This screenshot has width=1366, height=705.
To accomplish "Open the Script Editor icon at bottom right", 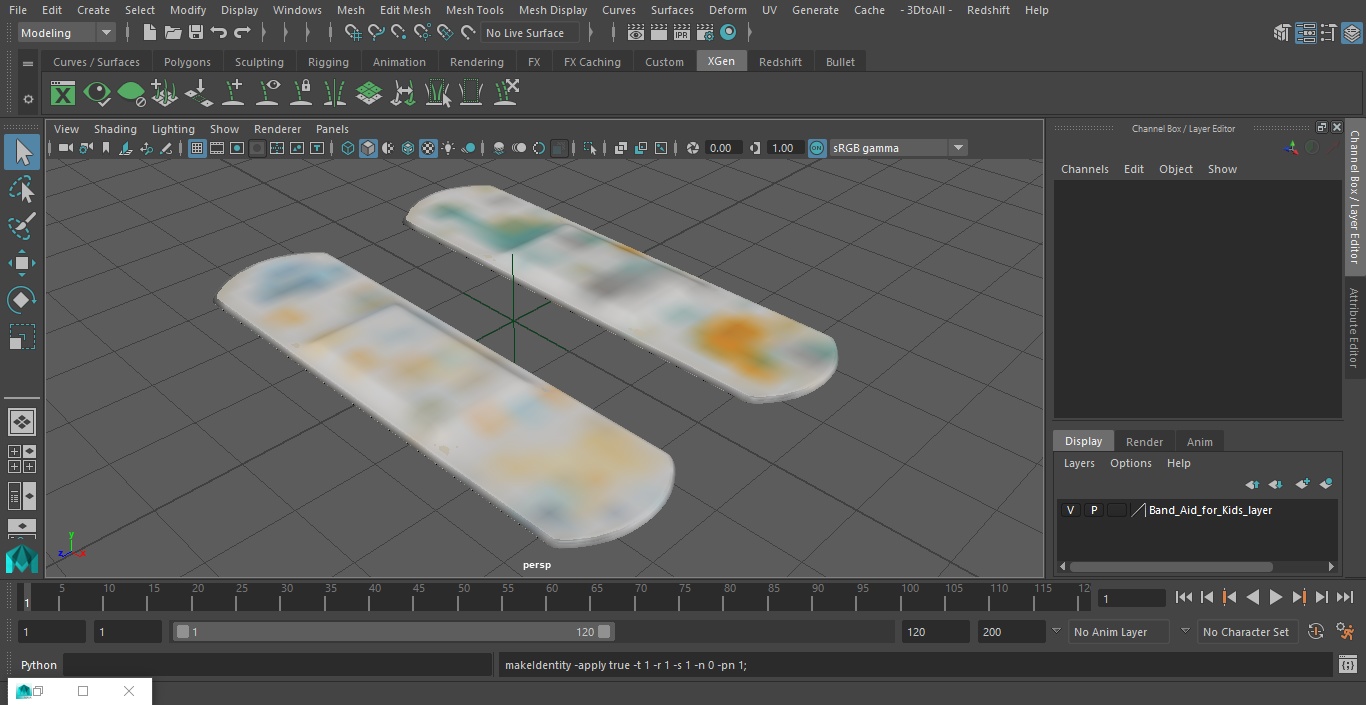I will (1348, 664).
